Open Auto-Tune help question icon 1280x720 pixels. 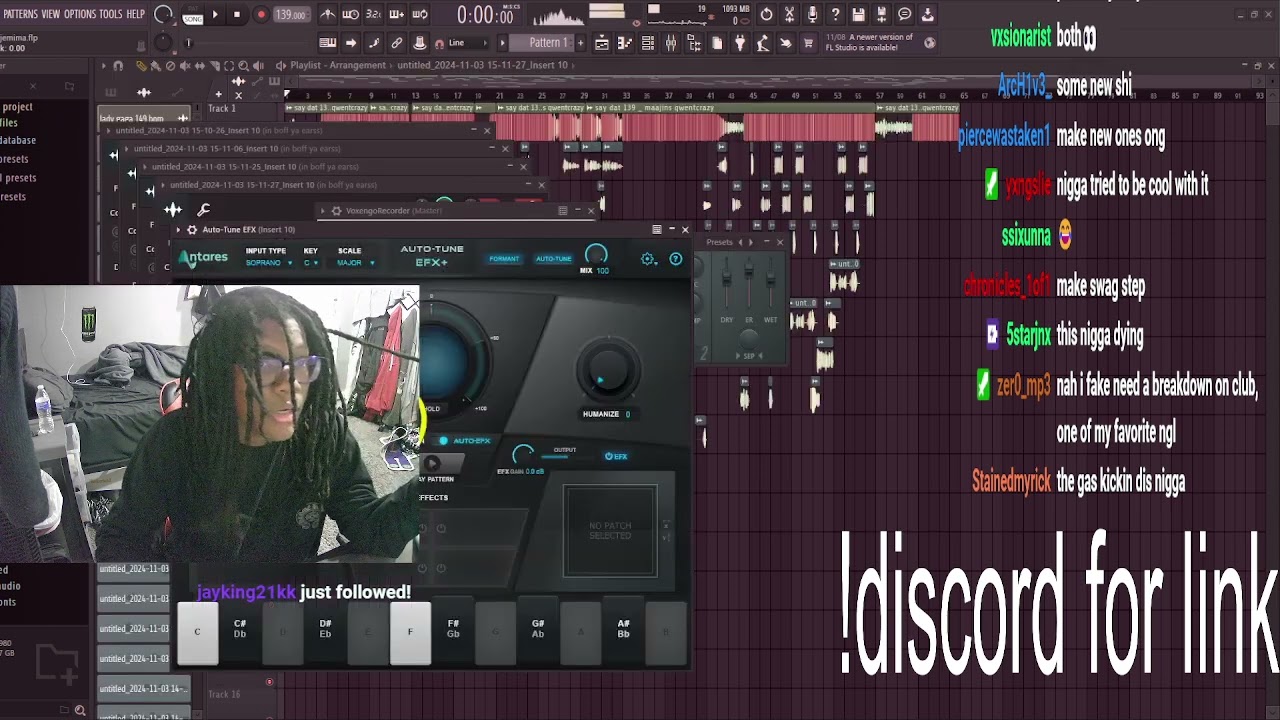676,259
